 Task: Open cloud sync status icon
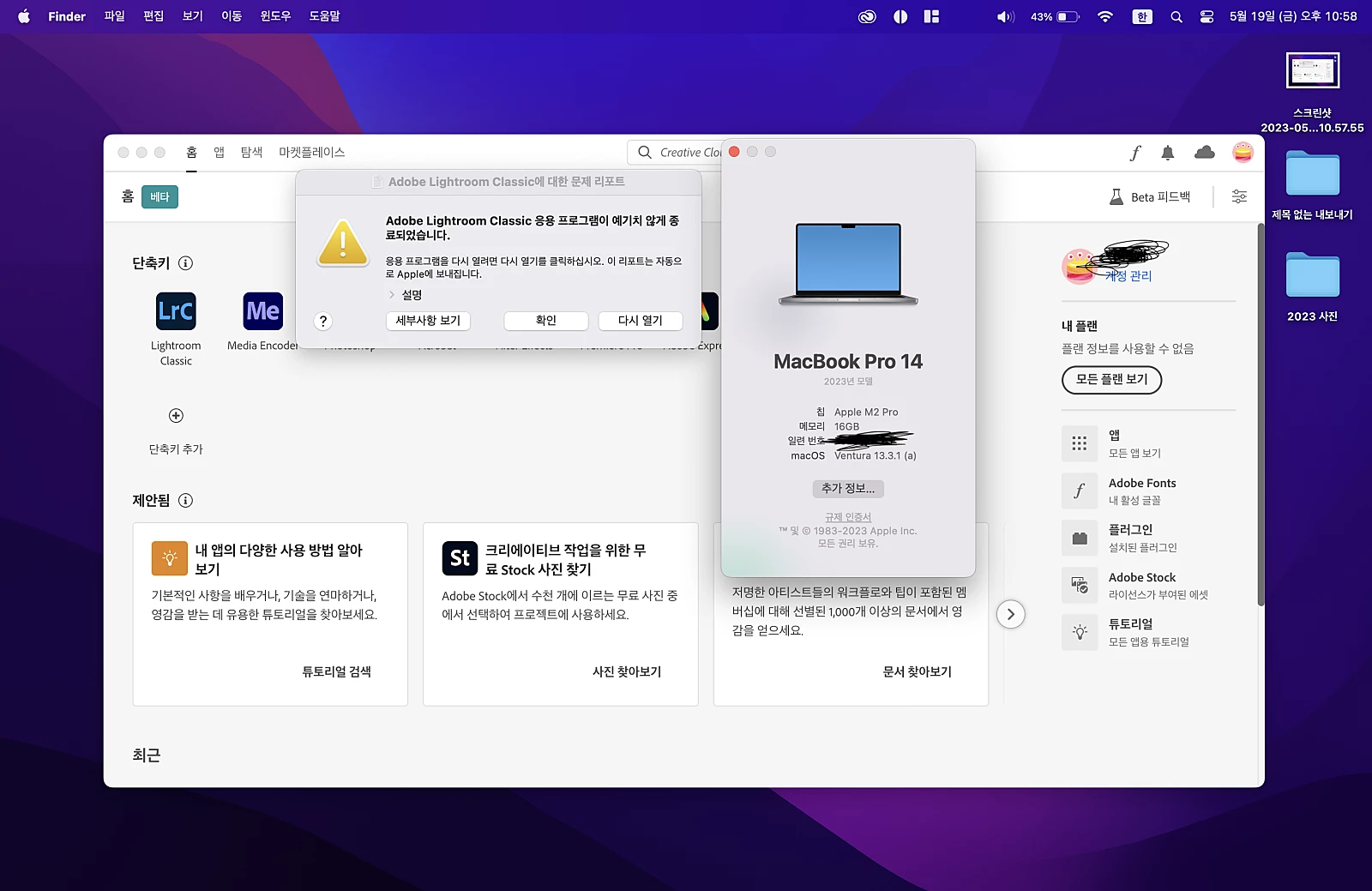1205,153
